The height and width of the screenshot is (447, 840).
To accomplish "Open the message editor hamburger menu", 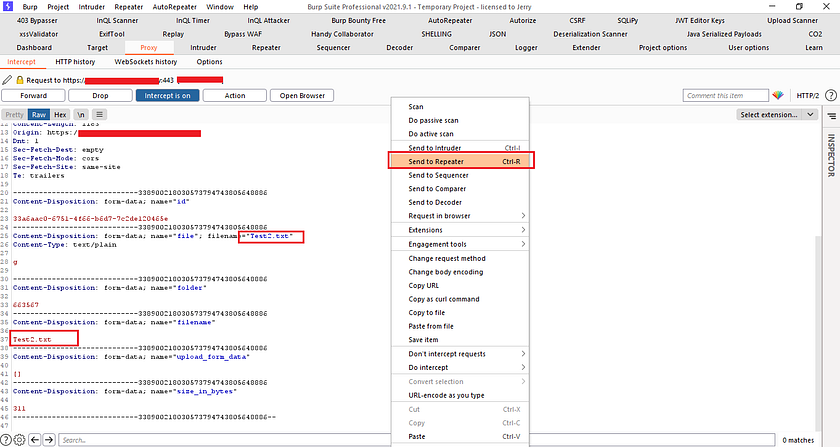I will pyautogui.click(x=100, y=115).
